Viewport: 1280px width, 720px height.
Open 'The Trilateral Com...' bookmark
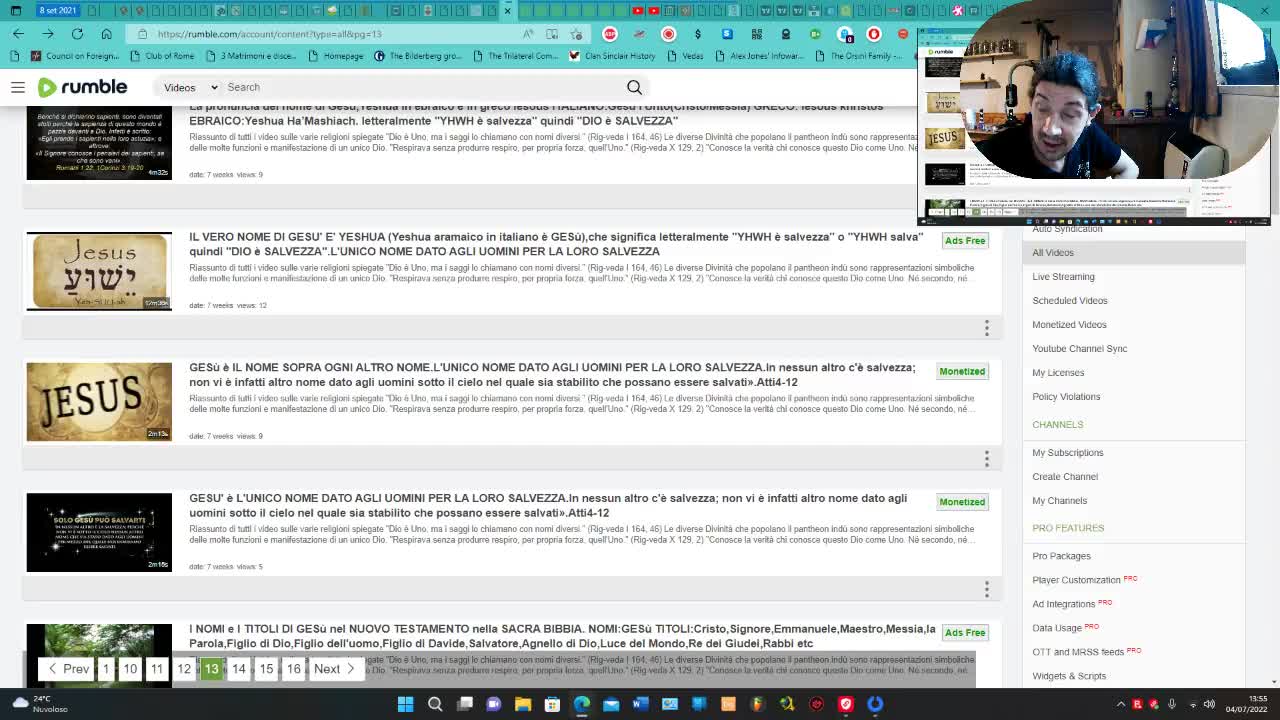(x=515, y=56)
